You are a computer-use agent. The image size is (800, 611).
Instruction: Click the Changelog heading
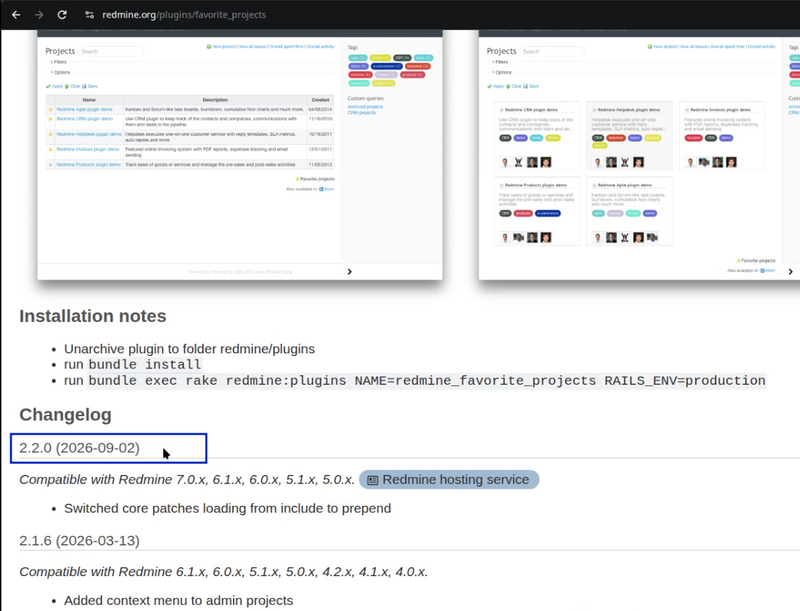click(x=65, y=415)
